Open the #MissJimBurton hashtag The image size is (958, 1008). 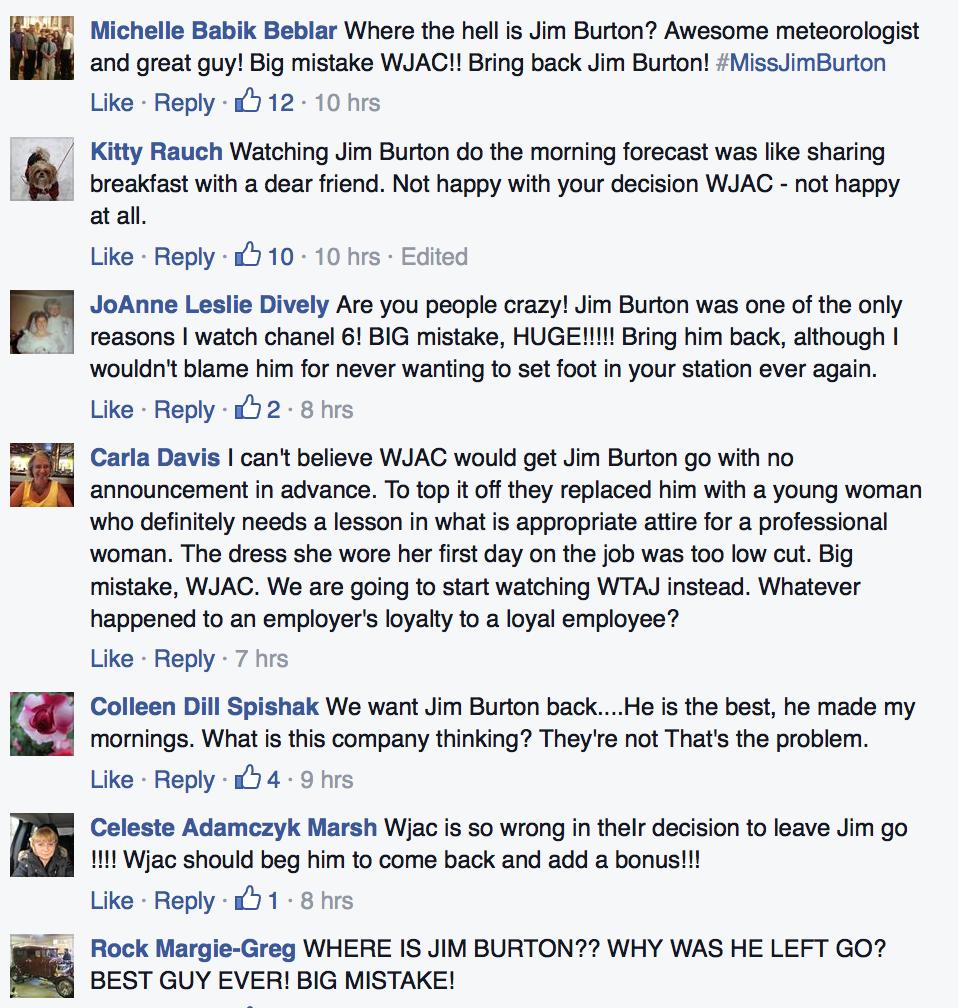coord(800,63)
